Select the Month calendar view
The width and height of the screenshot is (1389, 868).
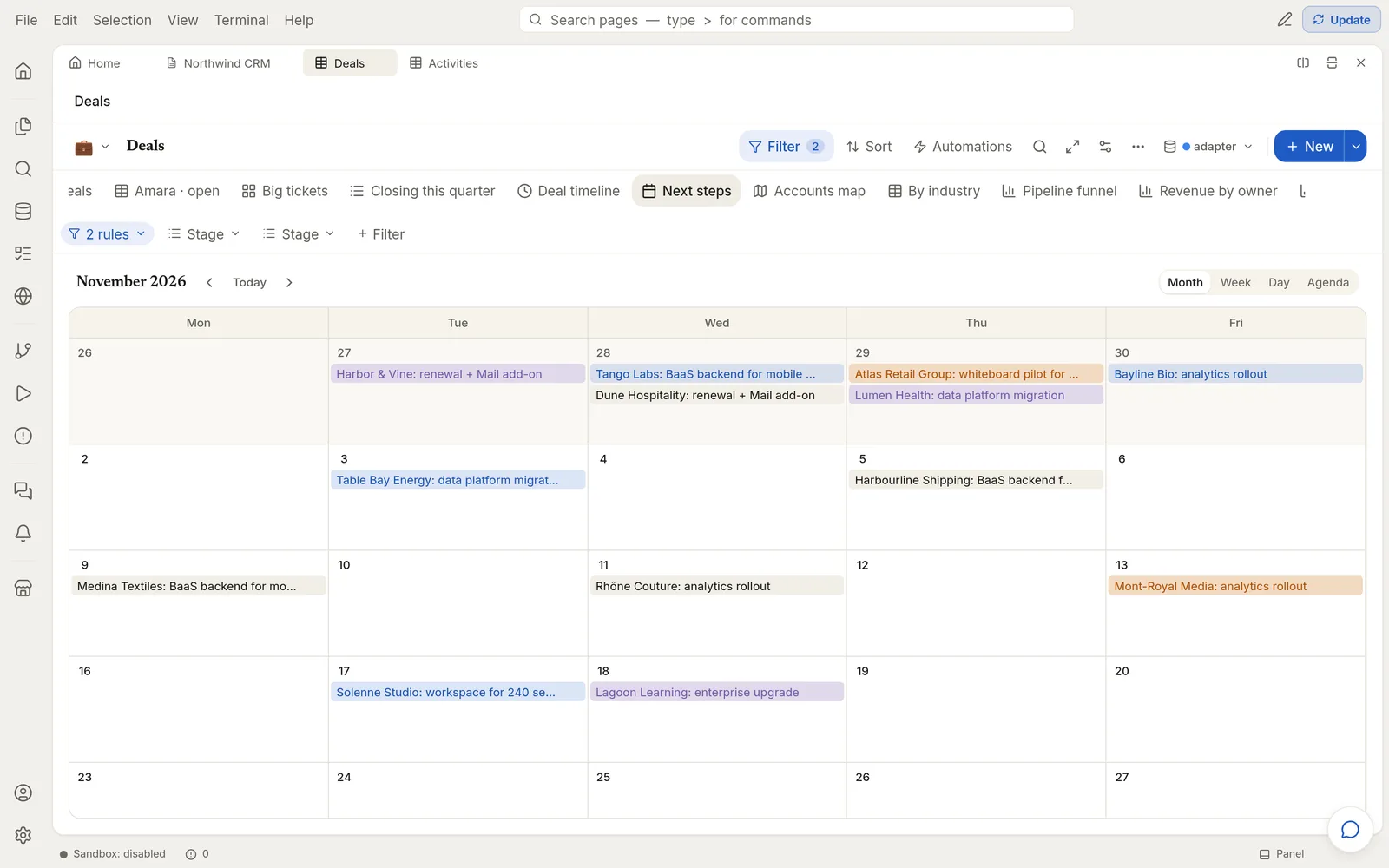(x=1185, y=282)
